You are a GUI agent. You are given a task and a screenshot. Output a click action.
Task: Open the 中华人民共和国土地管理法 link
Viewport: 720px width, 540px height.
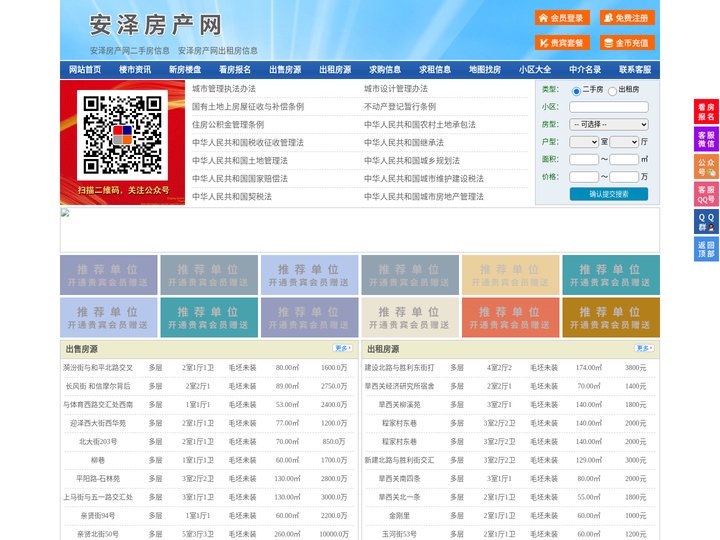pos(240,160)
